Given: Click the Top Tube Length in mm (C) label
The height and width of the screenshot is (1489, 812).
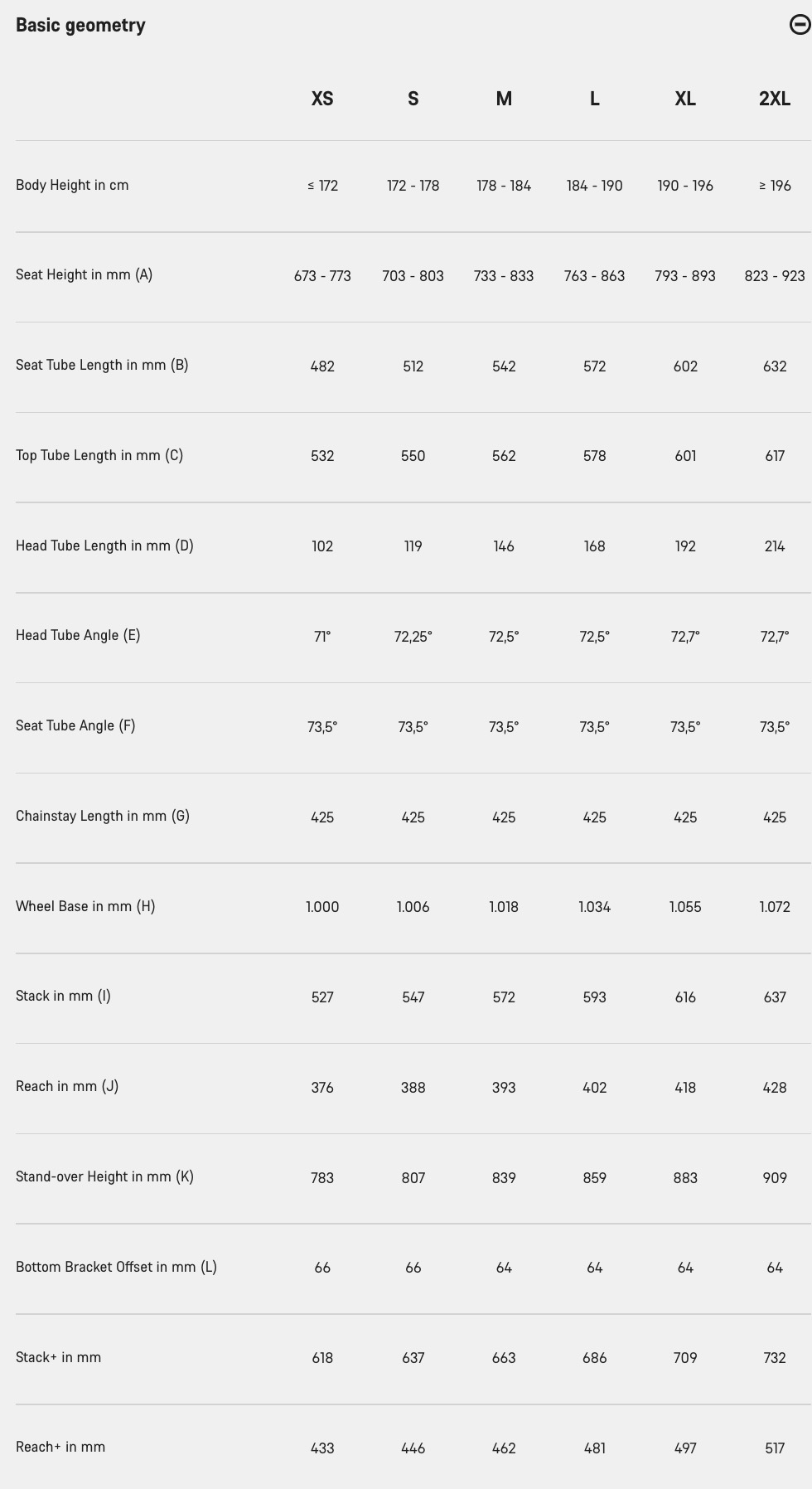Looking at the screenshot, I should (99, 455).
